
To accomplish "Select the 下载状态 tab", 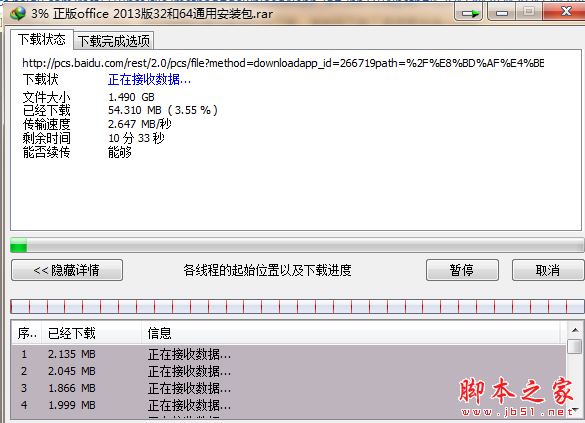I will pyautogui.click(x=41, y=39).
